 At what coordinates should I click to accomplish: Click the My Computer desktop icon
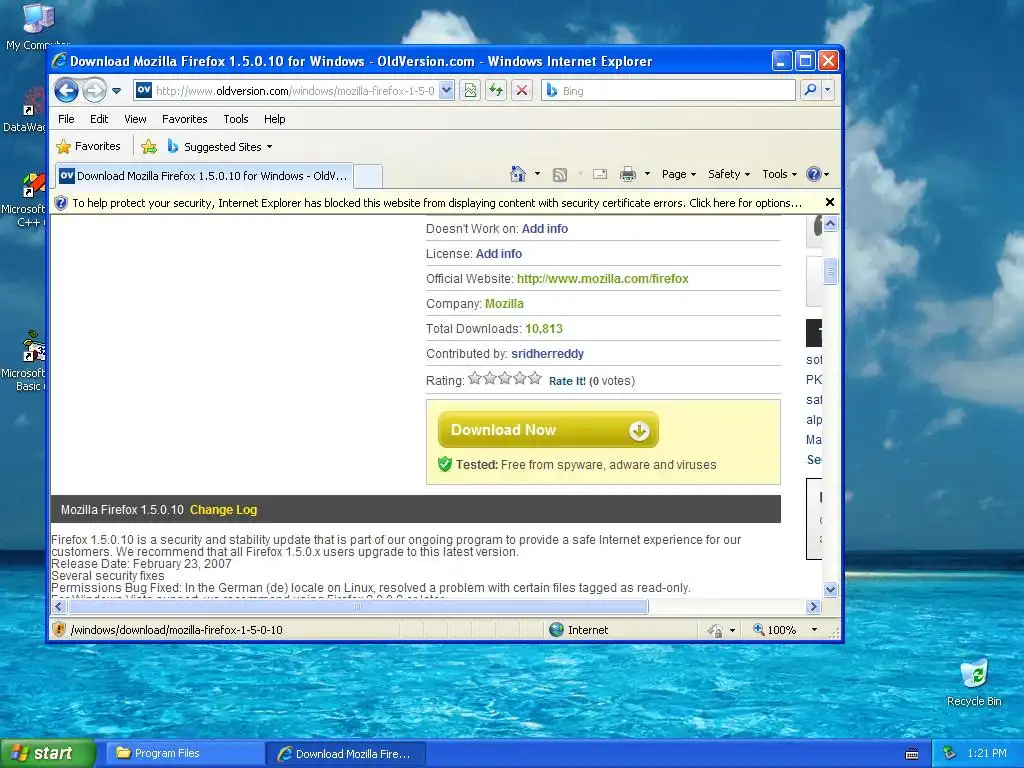37,26
